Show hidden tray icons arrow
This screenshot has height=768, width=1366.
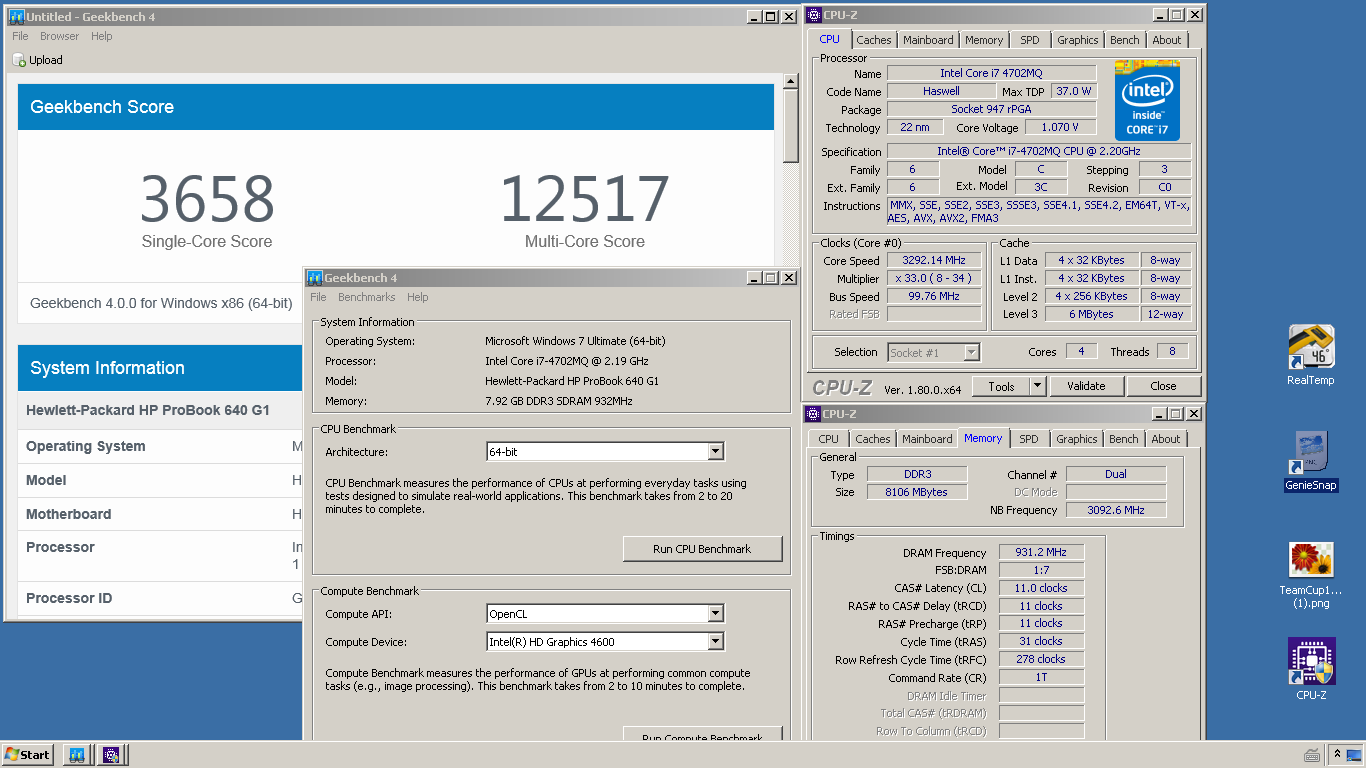point(1336,755)
